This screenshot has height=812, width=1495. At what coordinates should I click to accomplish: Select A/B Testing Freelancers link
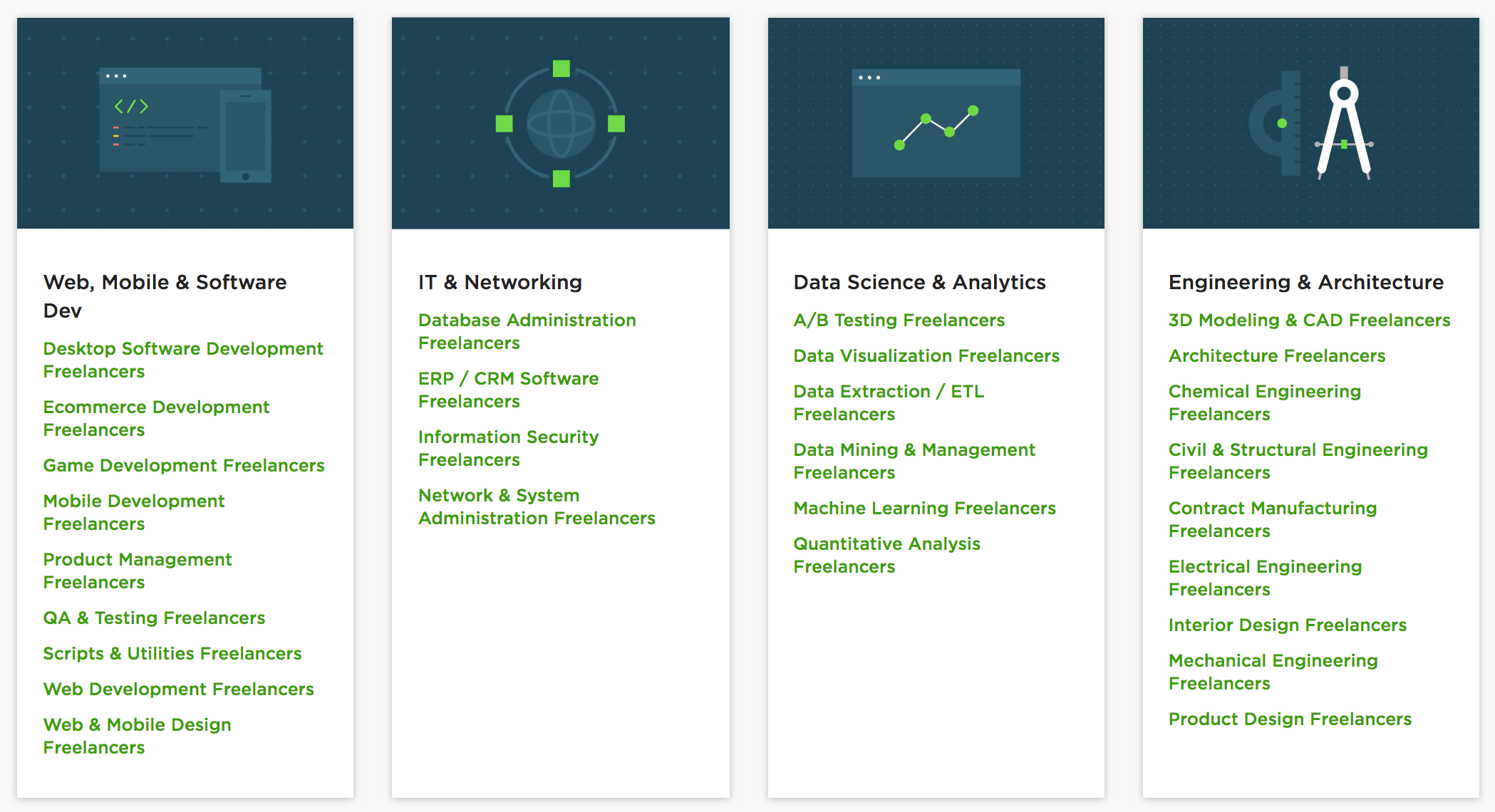coord(899,320)
